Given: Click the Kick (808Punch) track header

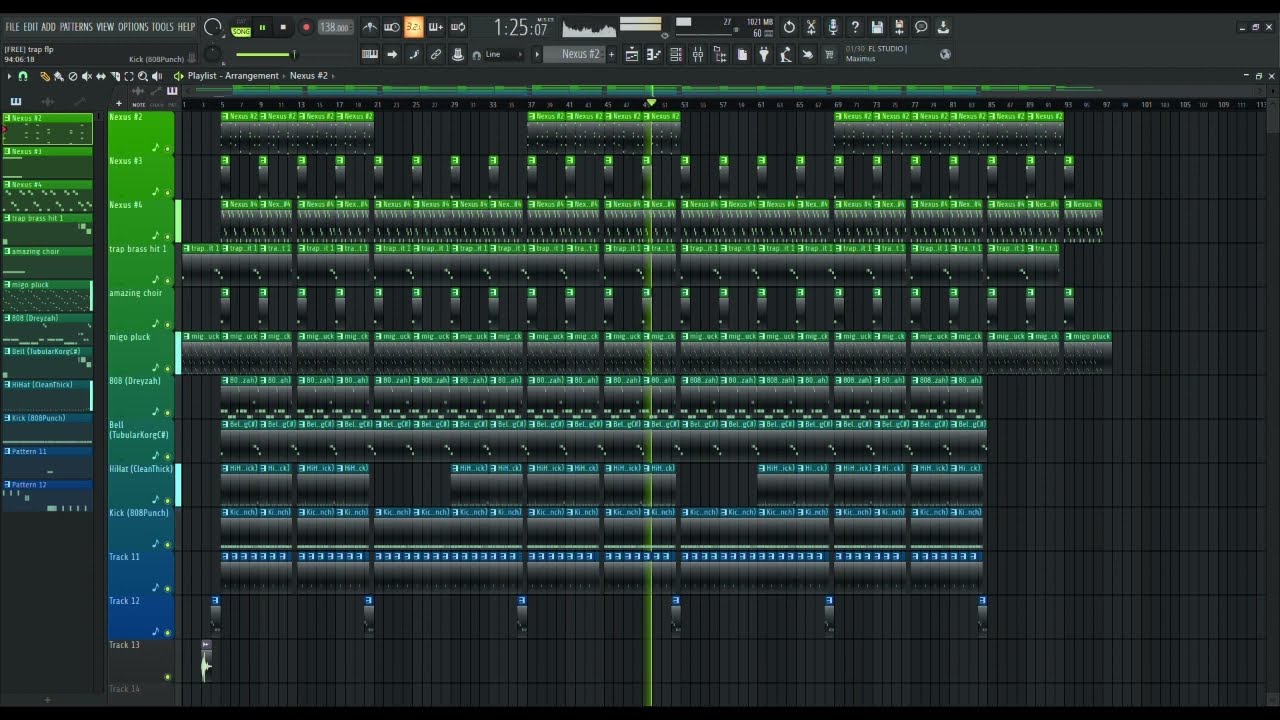Looking at the screenshot, I should (x=140, y=528).
